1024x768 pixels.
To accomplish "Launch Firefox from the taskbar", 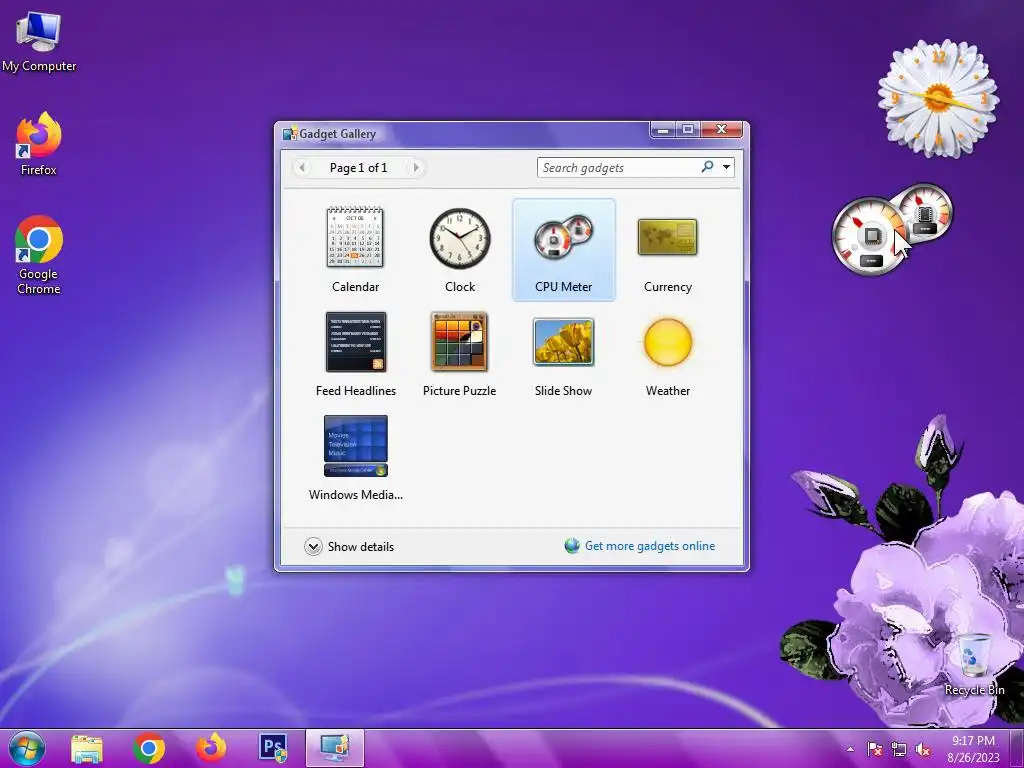I will point(211,748).
